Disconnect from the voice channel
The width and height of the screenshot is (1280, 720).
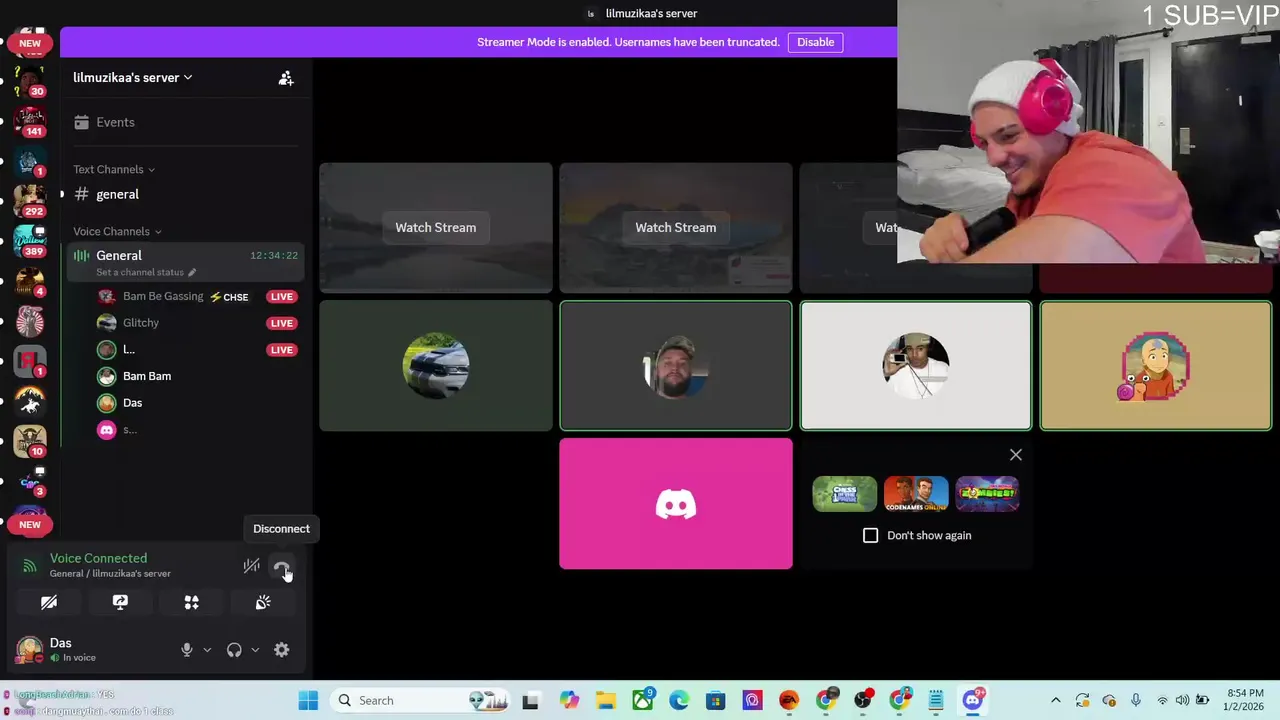(x=282, y=567)
